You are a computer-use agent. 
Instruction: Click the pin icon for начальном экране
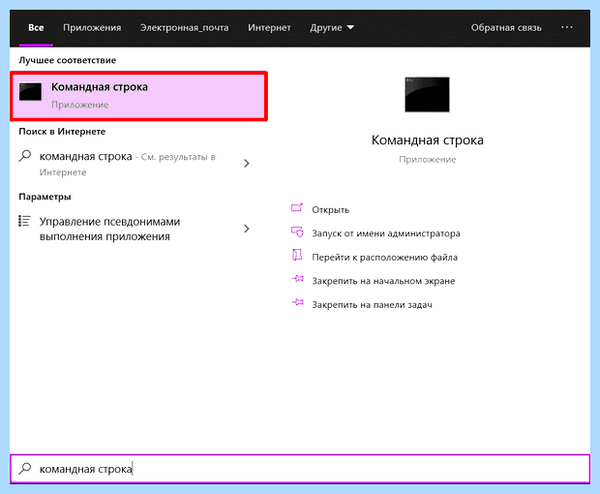pos(298,279)
